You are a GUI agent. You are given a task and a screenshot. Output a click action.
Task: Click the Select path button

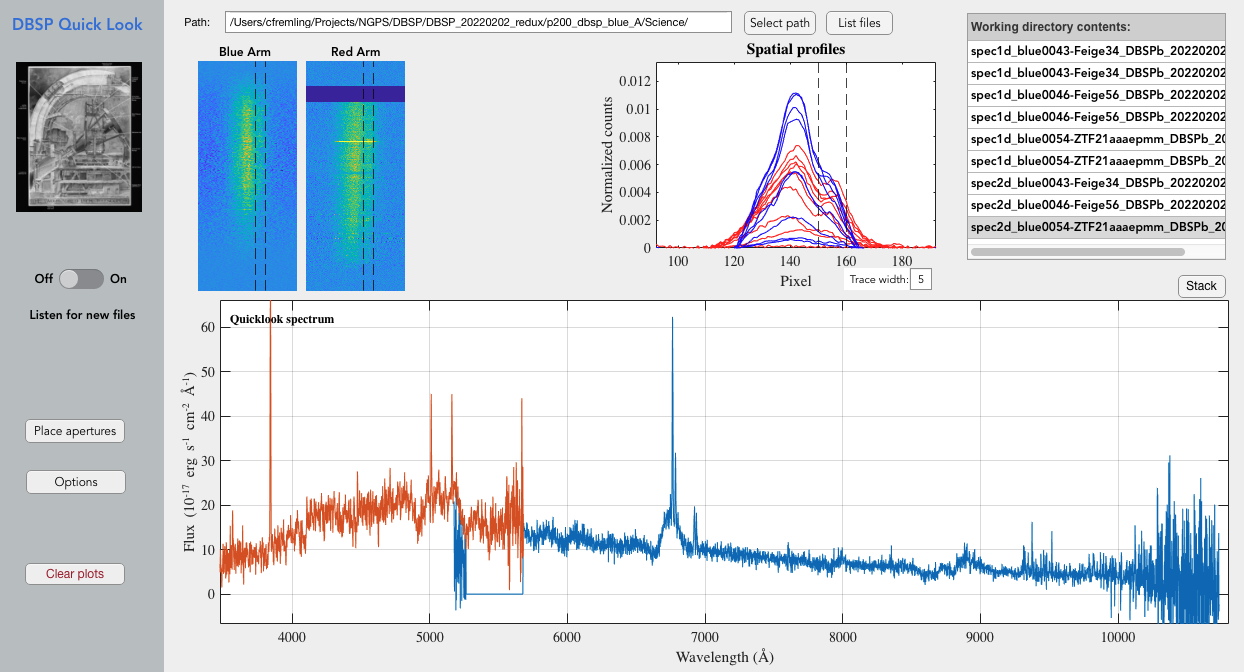(780, 23)
